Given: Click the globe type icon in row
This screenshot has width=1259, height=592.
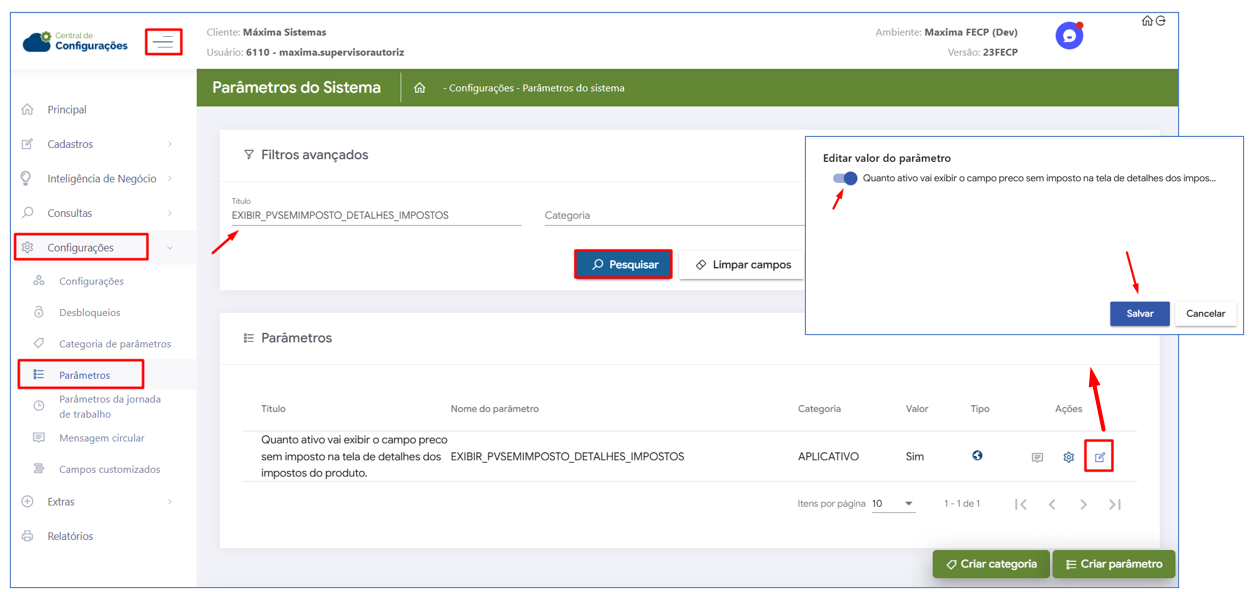Looking at the screenshot, I should [x=977, y=456].
